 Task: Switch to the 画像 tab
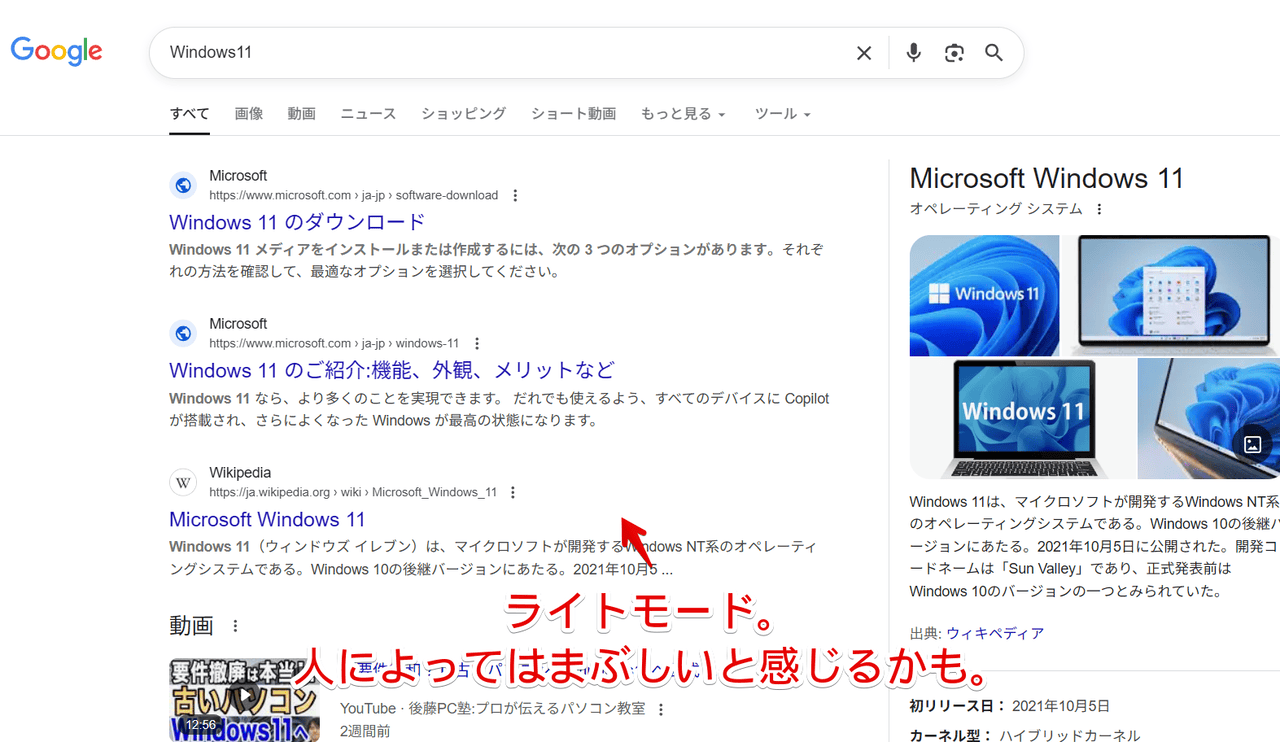249,114
